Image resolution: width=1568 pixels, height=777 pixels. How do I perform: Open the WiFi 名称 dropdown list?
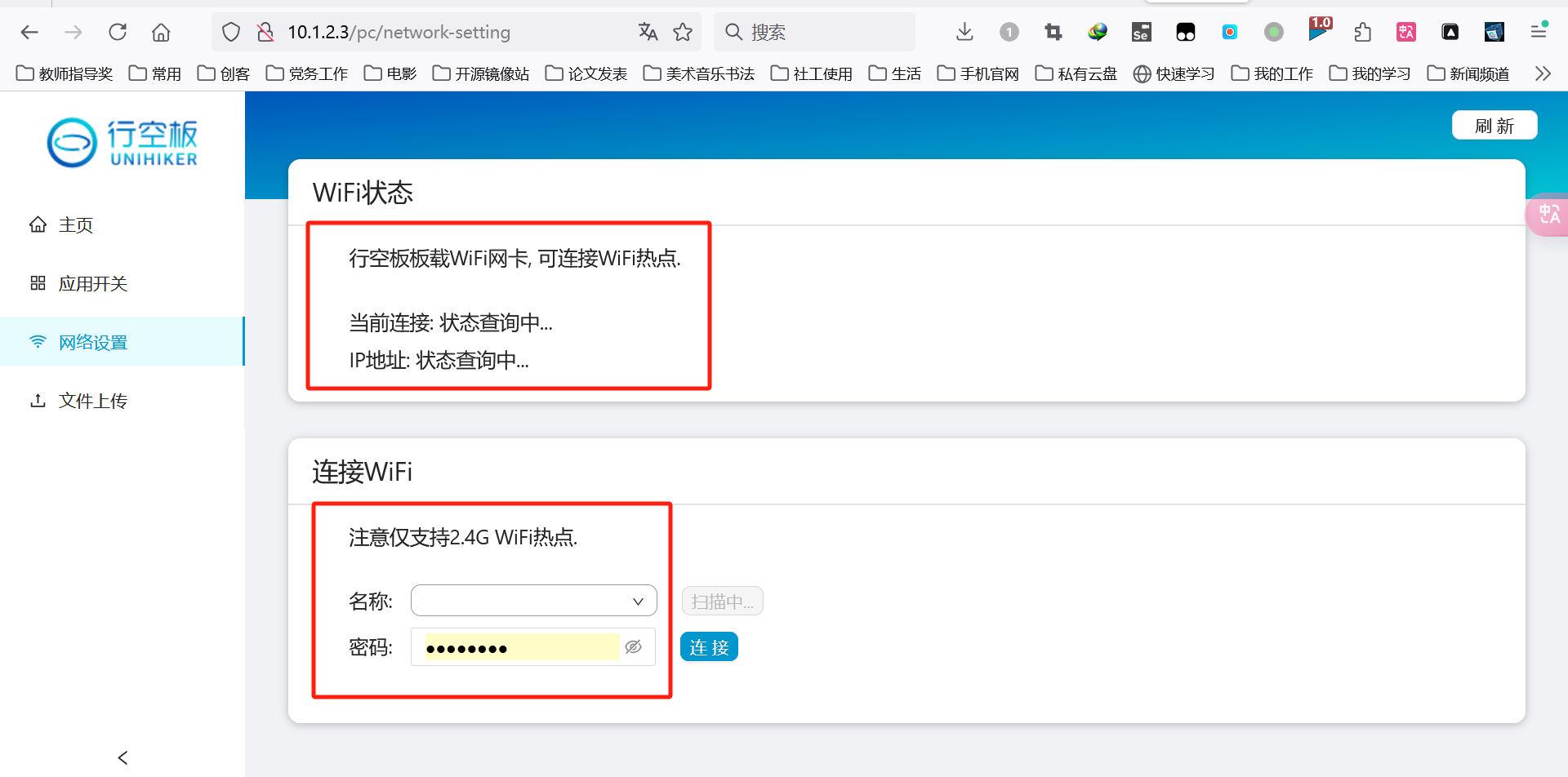[x=534, y=601]
